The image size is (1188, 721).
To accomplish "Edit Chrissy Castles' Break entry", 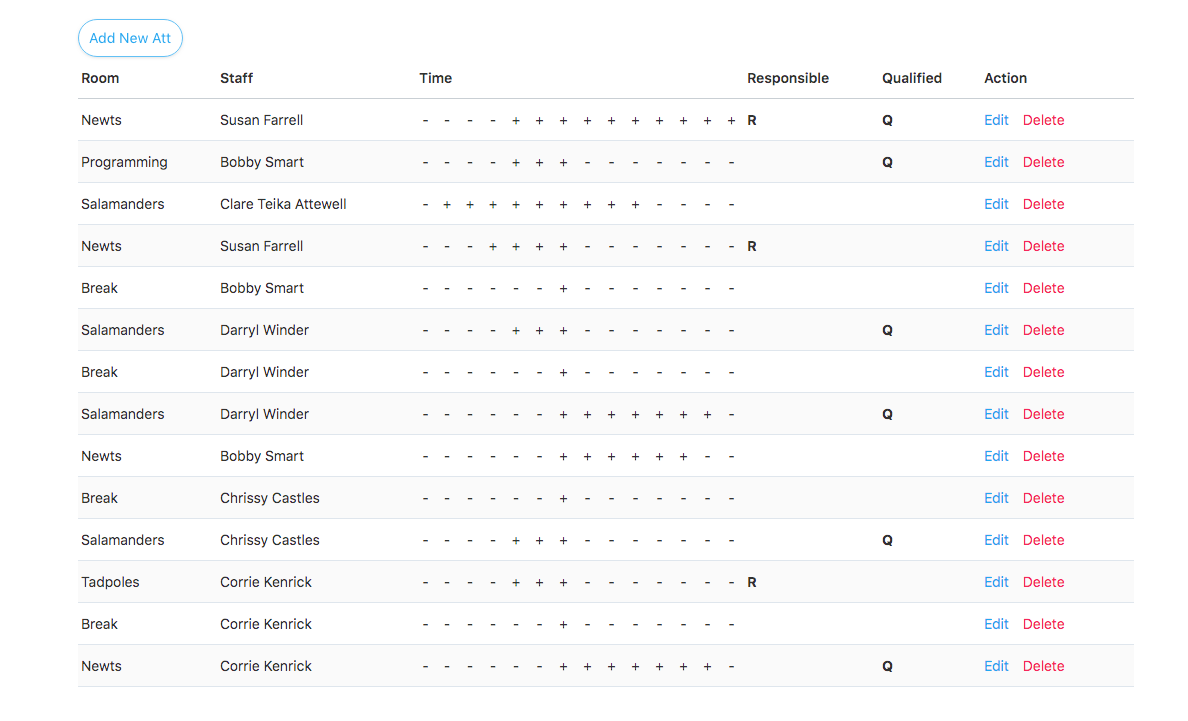I will click(996, 498).
